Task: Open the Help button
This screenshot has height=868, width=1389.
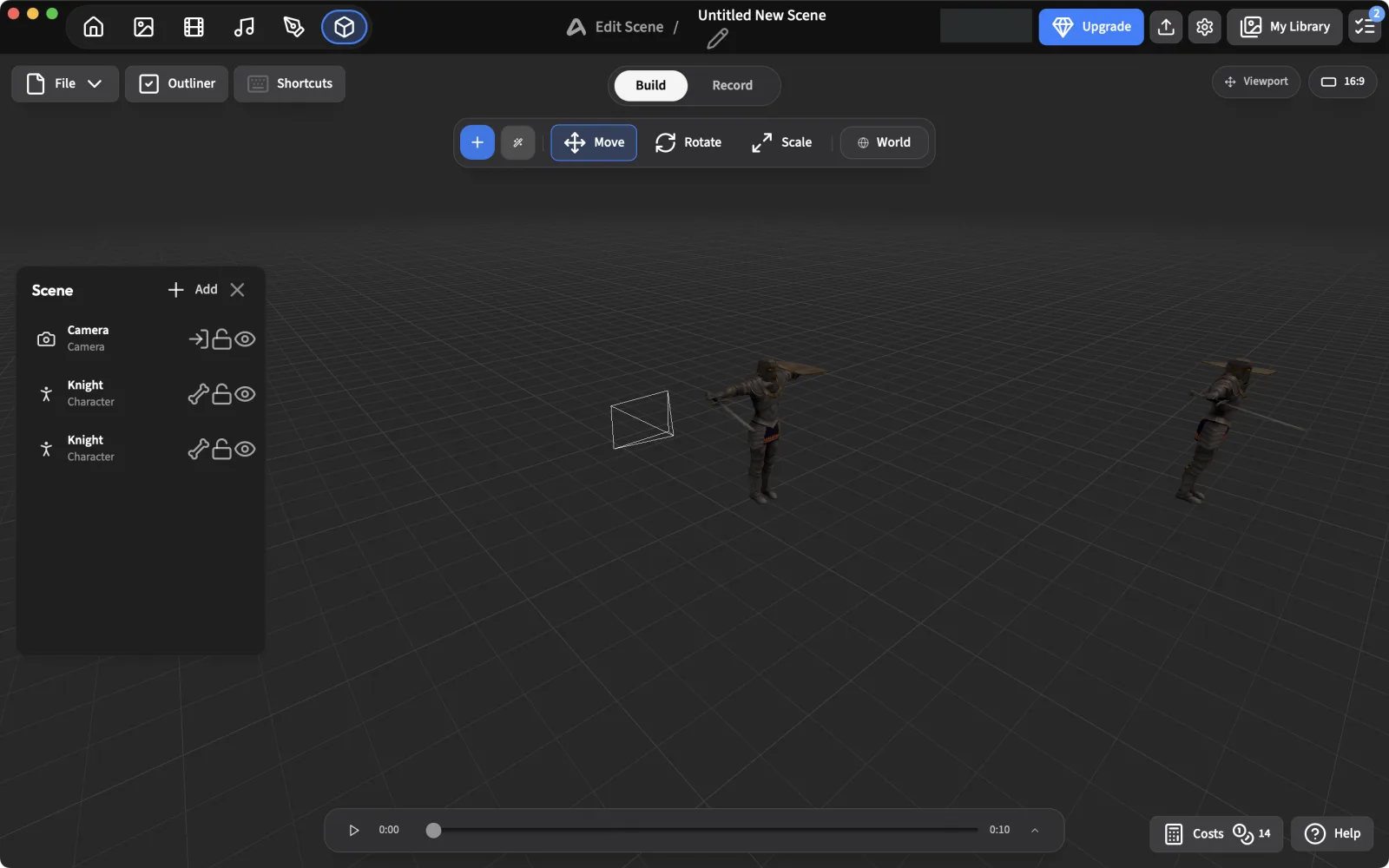Action: [x=1333, y=834]
